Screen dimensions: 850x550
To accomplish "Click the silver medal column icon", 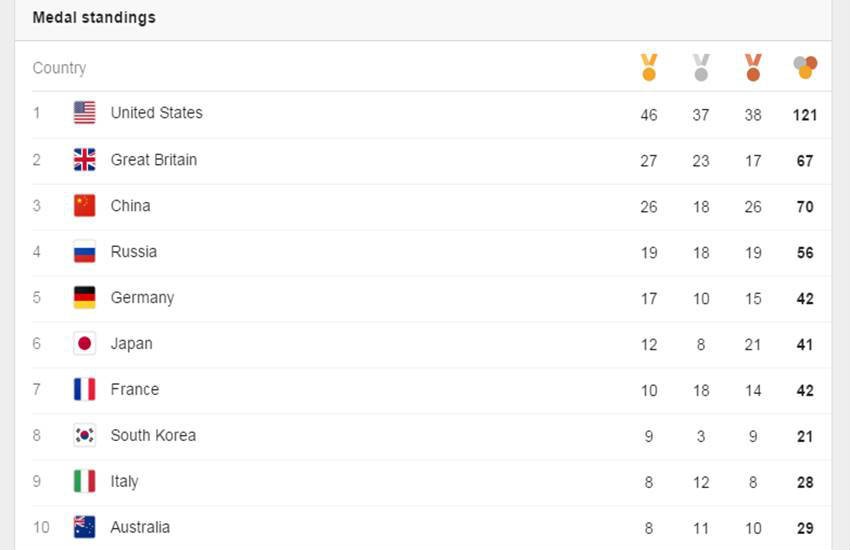I will pos(701,67).
